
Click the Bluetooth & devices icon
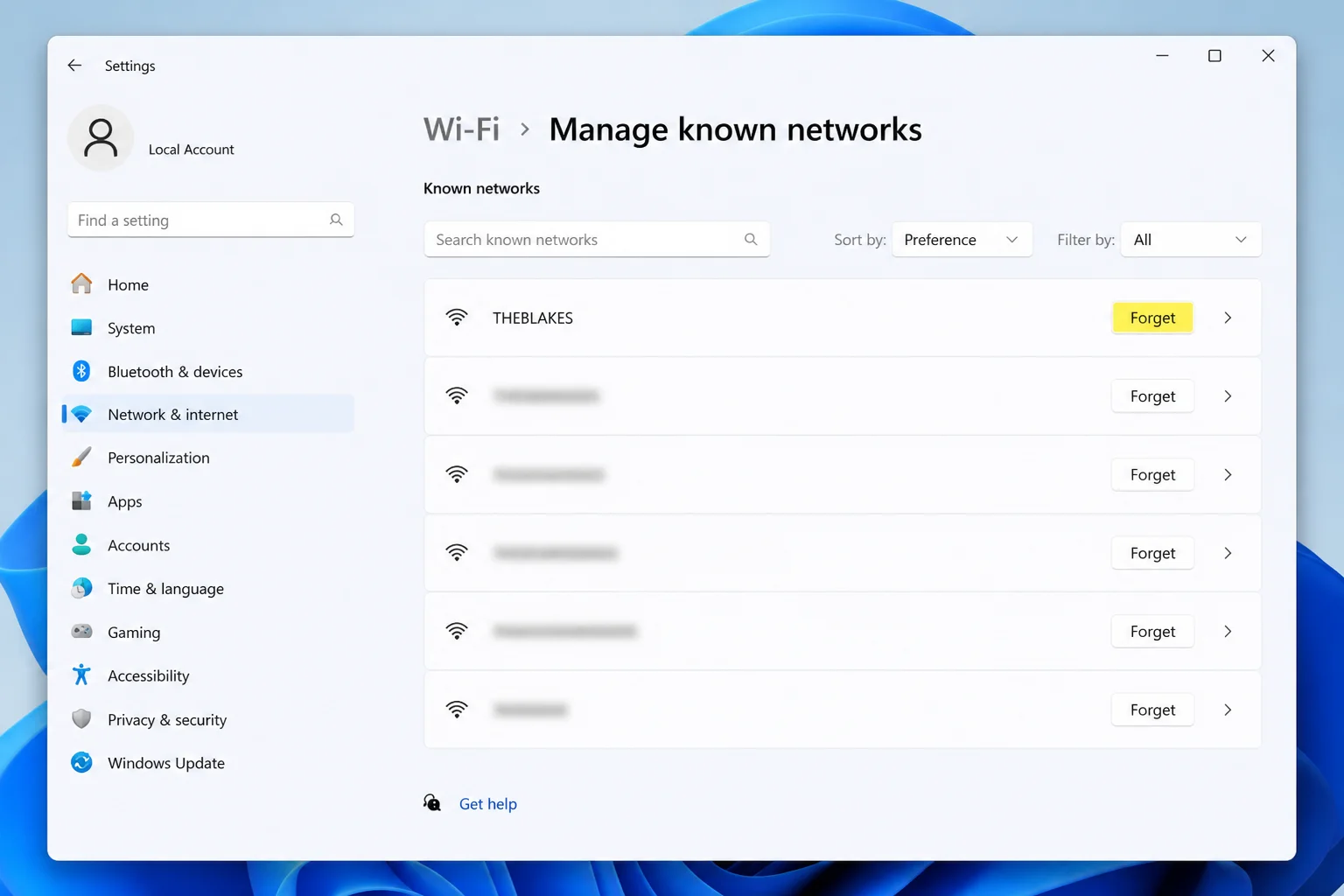81,371
